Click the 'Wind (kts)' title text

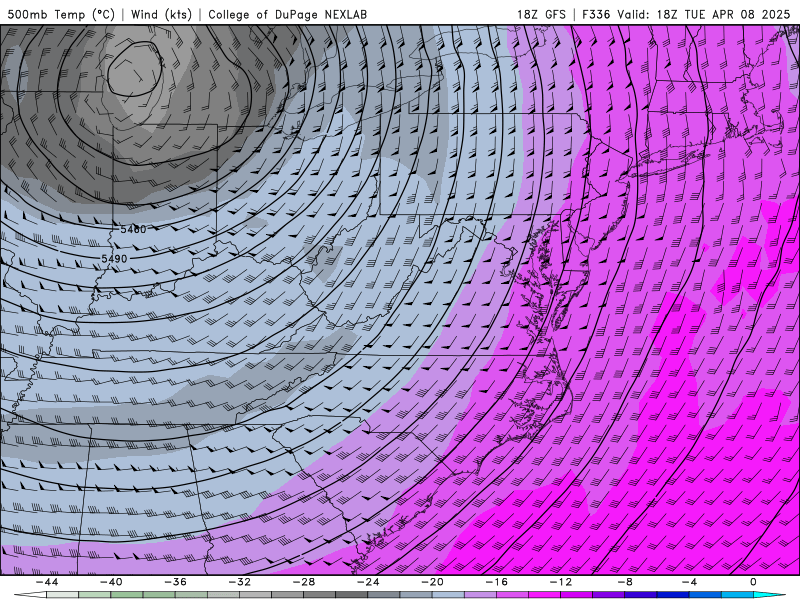point(161,14)
